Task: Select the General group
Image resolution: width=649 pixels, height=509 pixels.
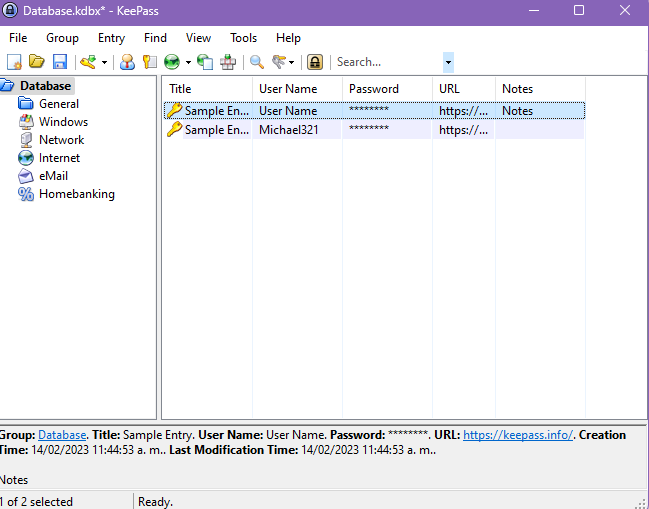Action: (59, 104)
